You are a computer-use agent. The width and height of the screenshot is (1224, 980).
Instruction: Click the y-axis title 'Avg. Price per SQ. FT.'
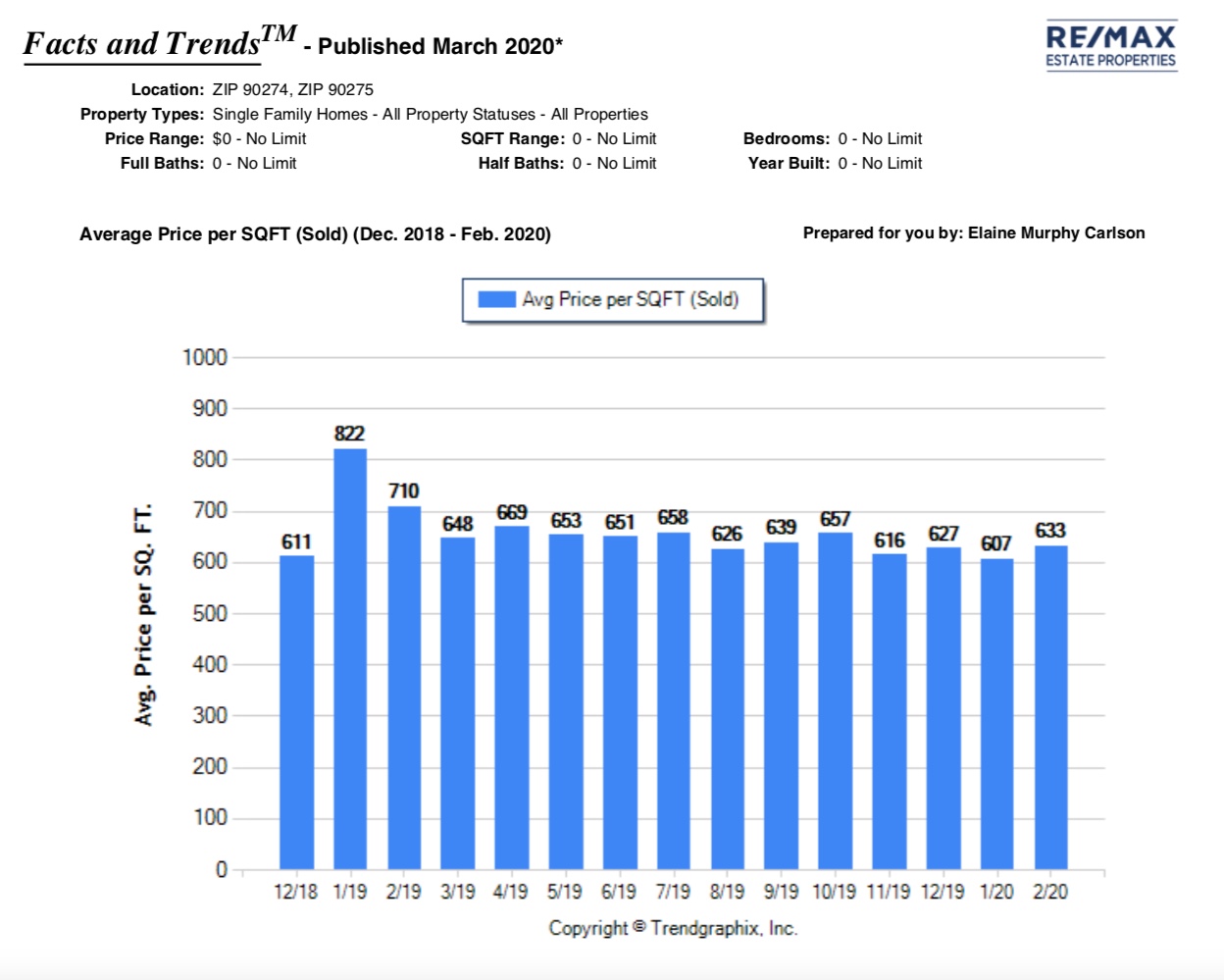(x=144, y=614)
